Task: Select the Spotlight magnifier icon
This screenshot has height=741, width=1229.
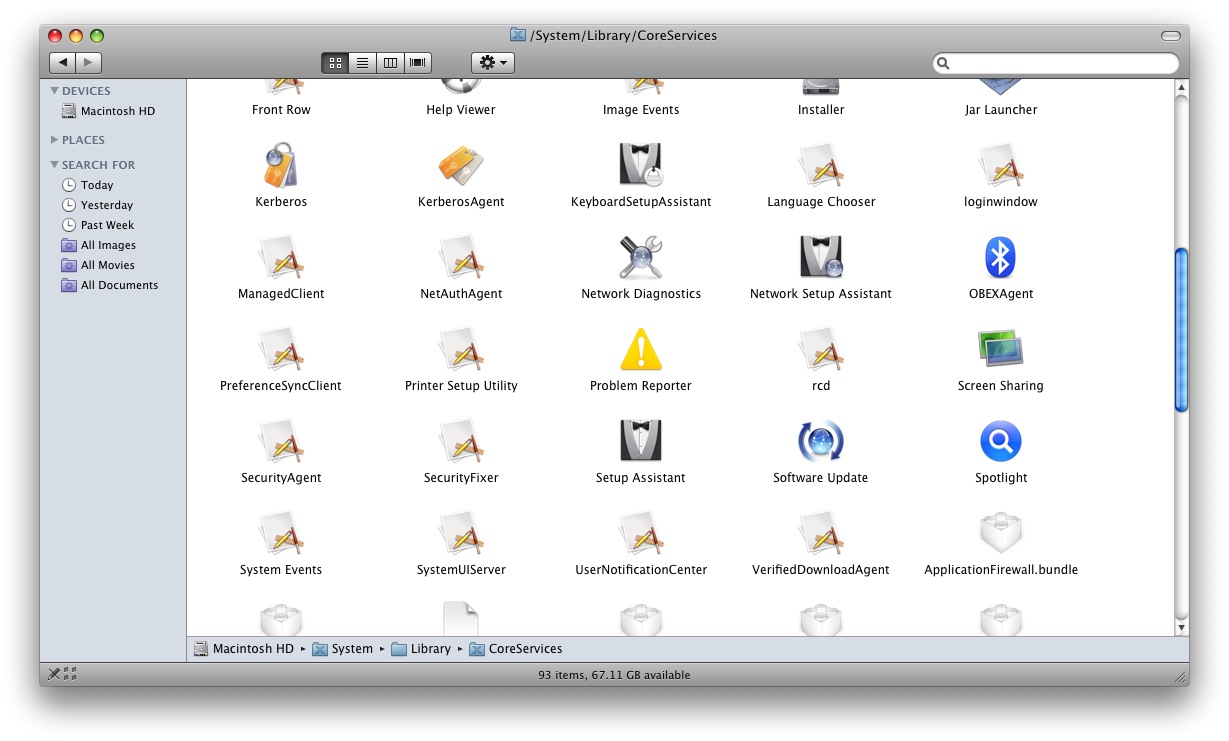Action: pyautogui.click(x=1001, y=441)
